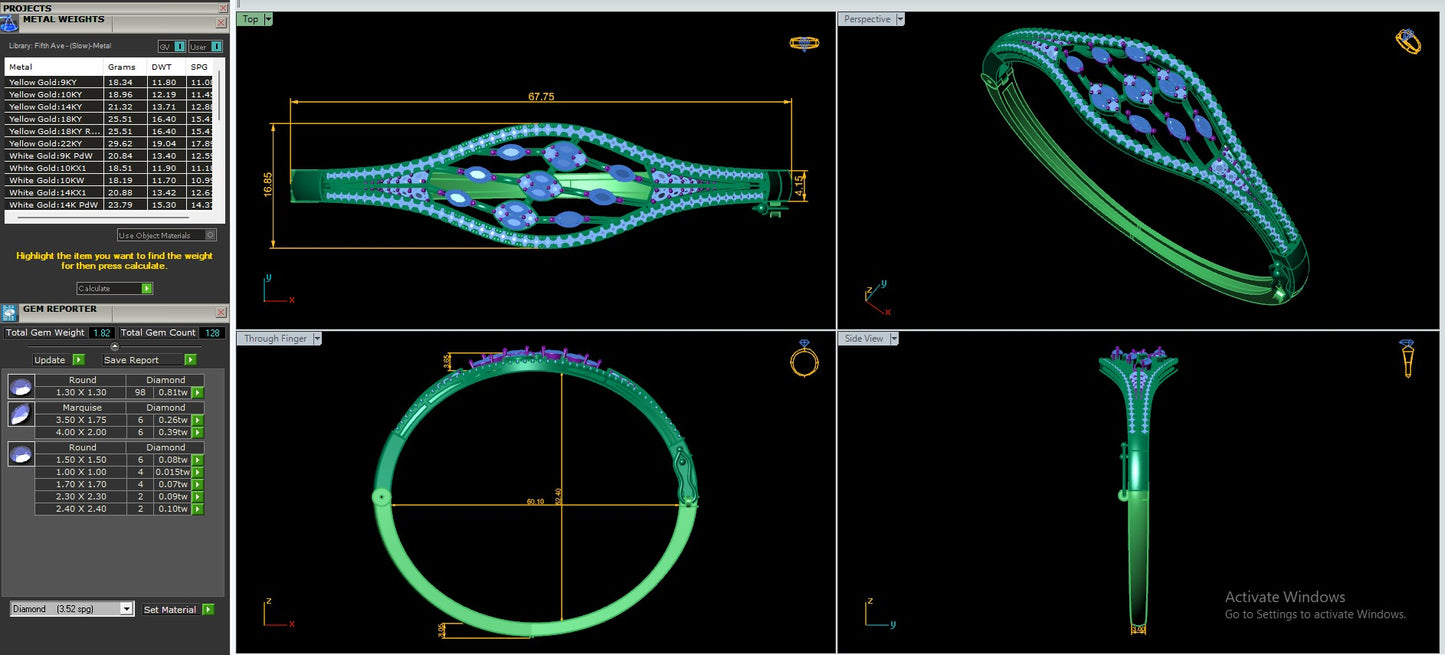Click the ring icon in Perspective viewport

[x=1408, y=41]
